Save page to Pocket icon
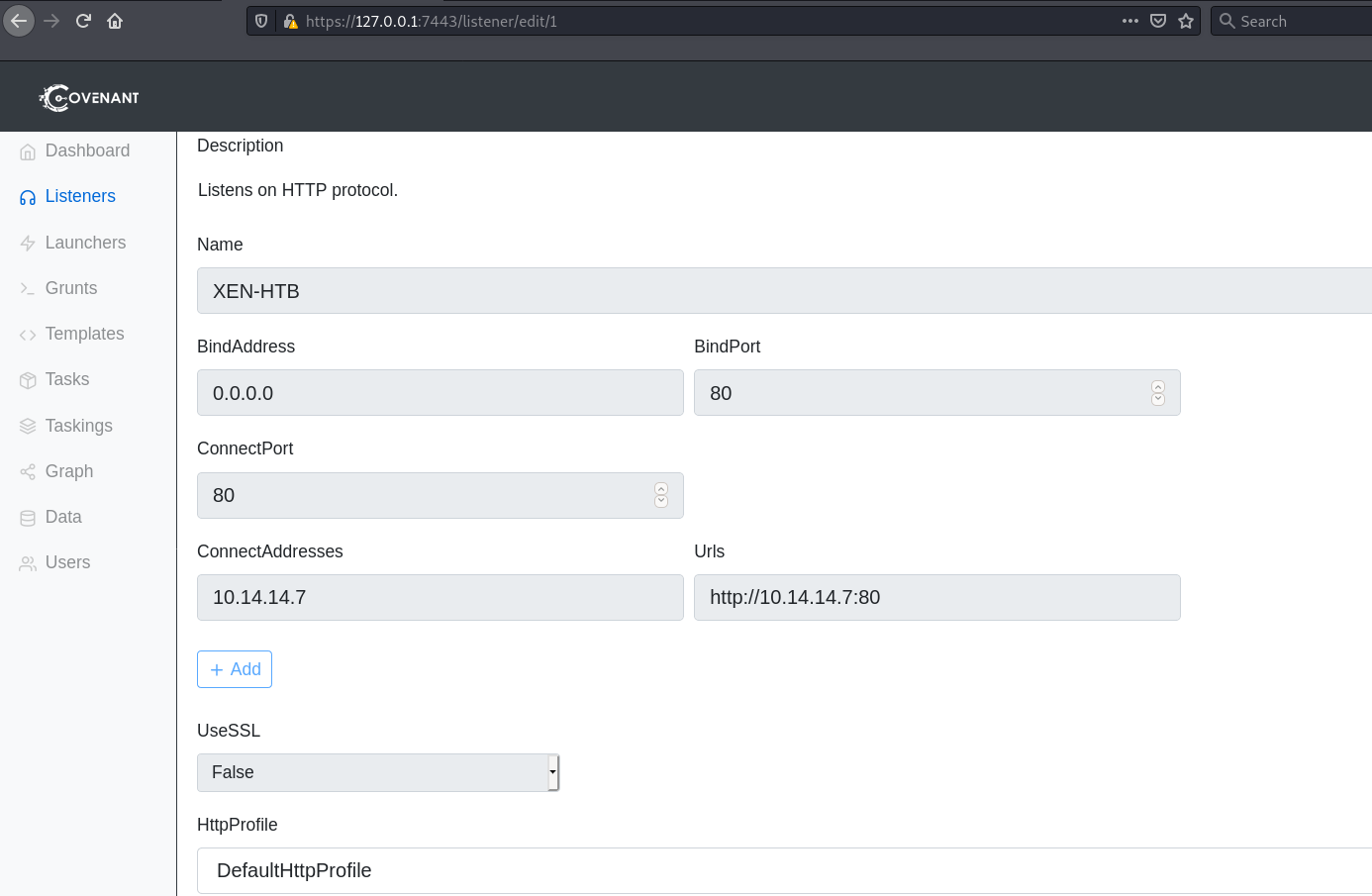Viewport: 1372px width, 896px height. click(1158, 21)
